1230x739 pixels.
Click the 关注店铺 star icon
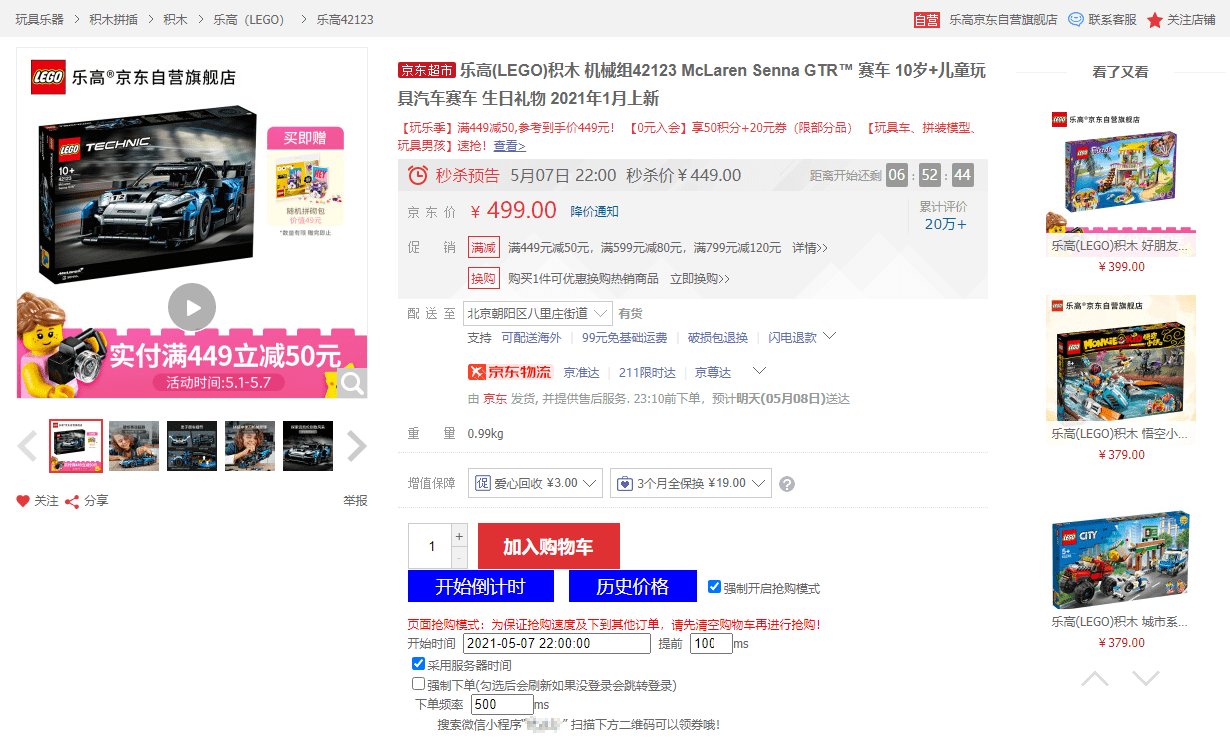[x=1155, y=20]
